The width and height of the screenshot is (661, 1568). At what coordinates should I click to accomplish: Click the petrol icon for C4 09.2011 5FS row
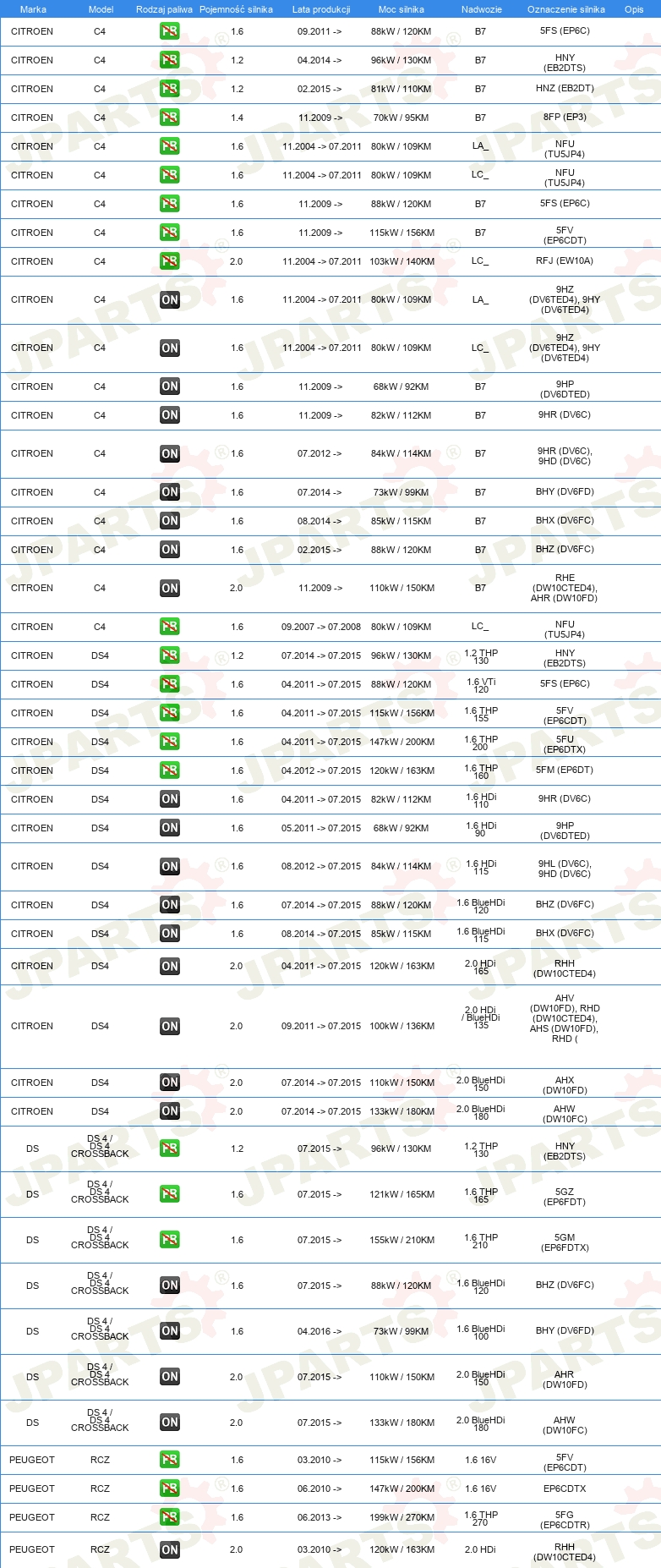[170, 31]
